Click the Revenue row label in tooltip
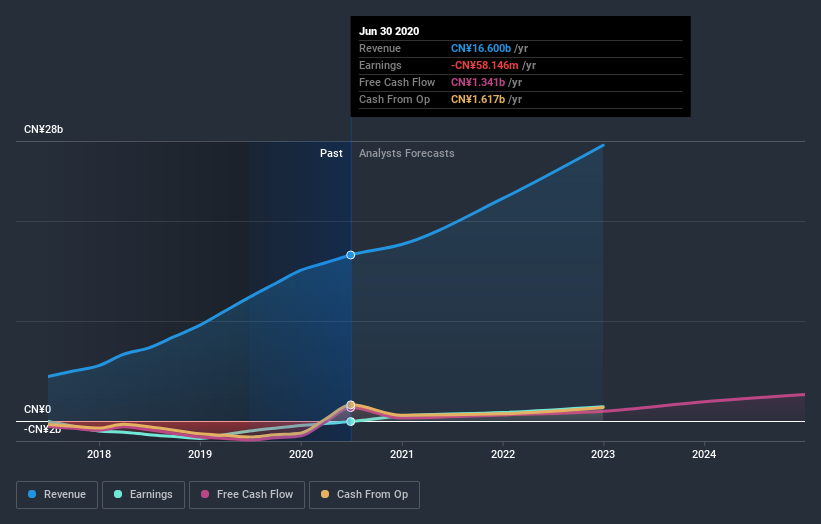The height and width of the screenshot is (524, 821). pyautogui.click(x=380, y=49)
